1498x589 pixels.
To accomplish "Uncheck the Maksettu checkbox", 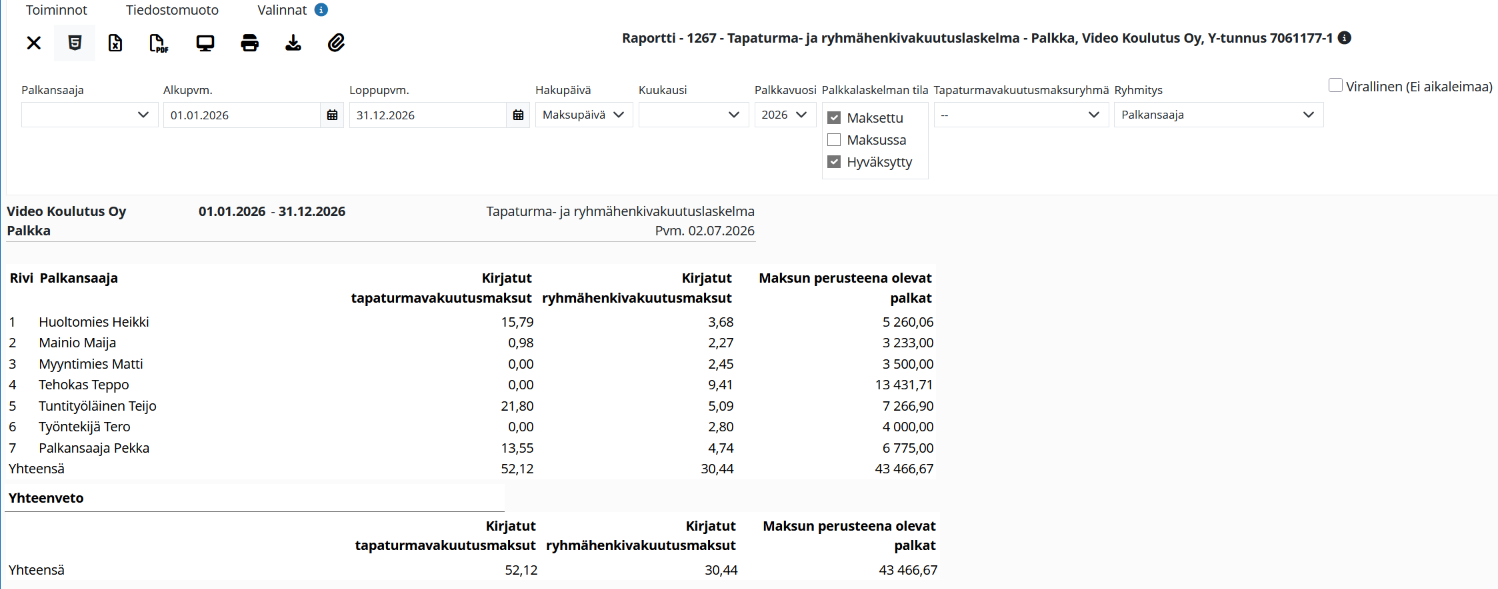I will click(x=834, y=118).
